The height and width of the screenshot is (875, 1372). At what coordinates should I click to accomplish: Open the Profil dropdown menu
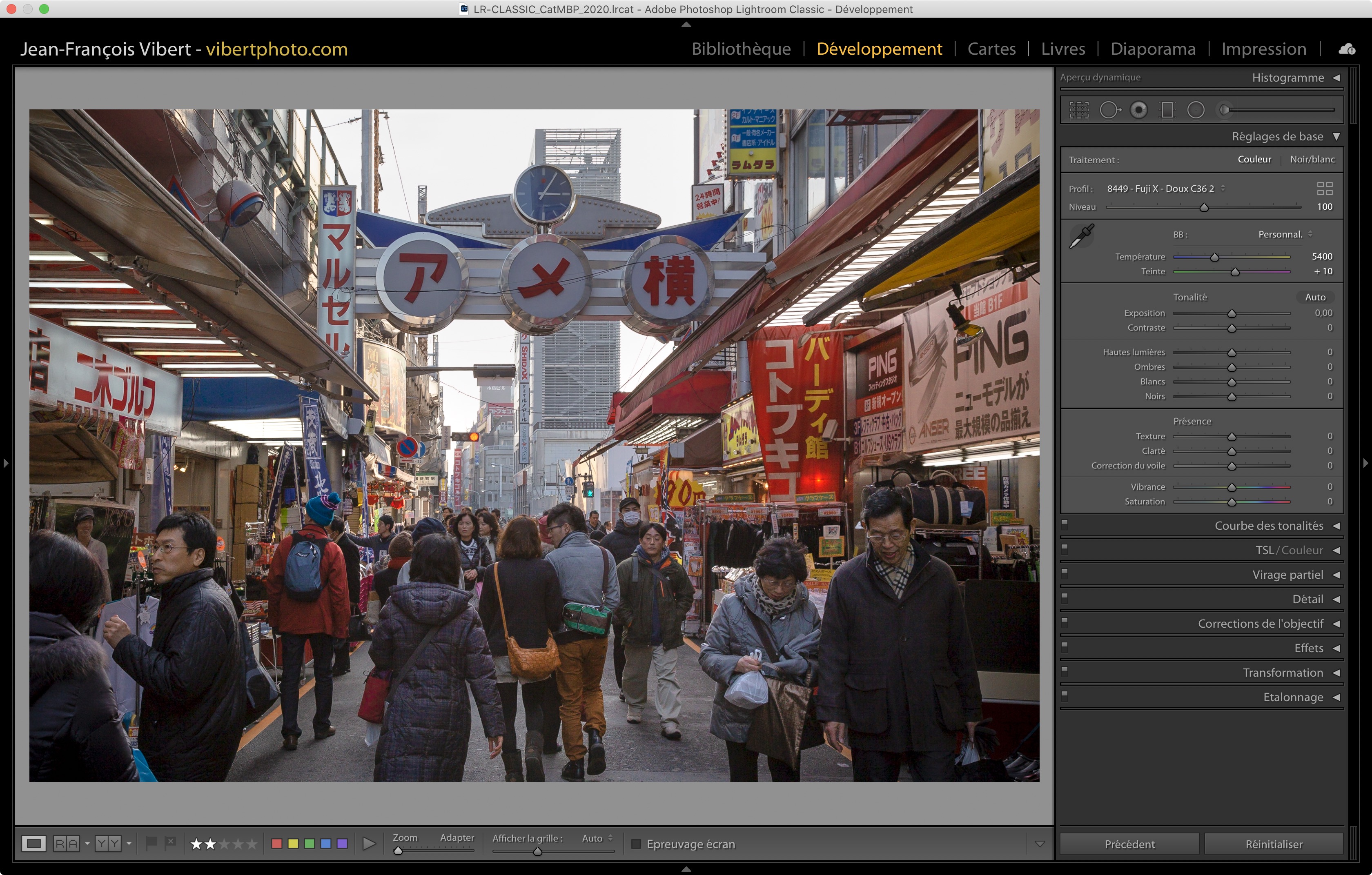[1166, 189]
